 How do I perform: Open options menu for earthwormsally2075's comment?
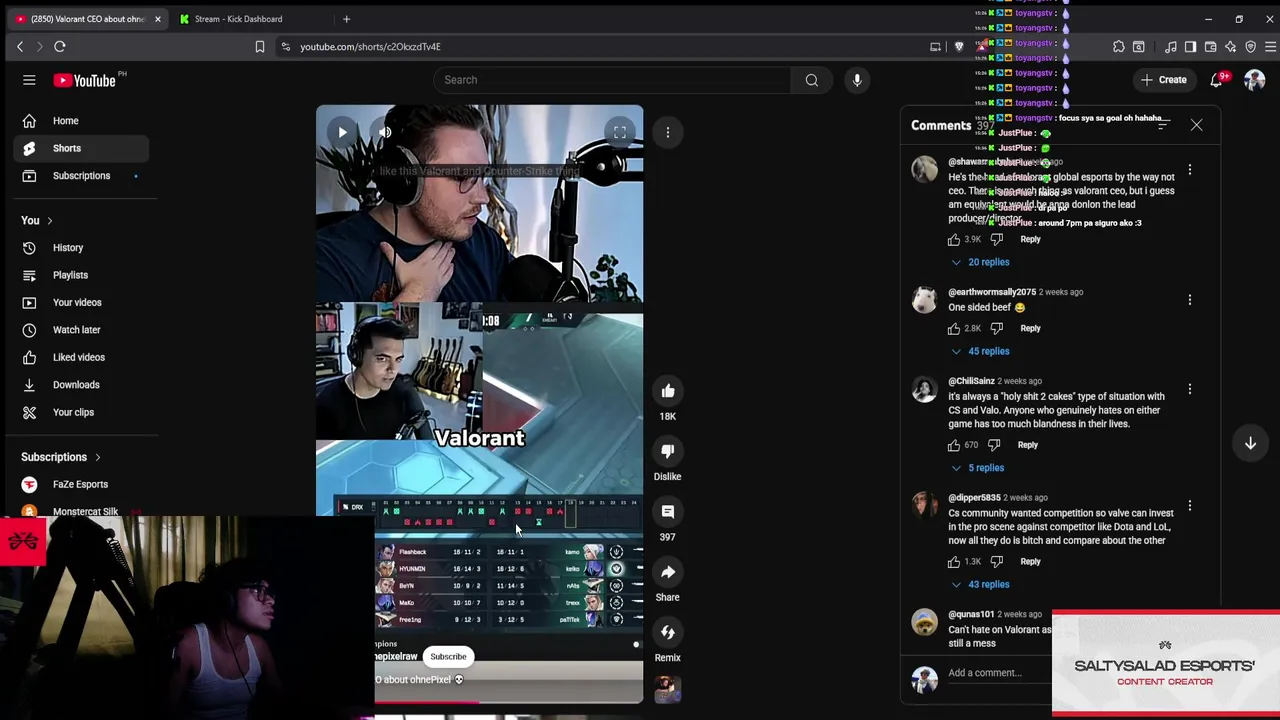click(x=1190, y=300)
